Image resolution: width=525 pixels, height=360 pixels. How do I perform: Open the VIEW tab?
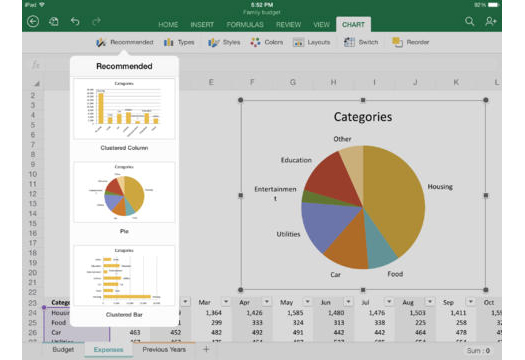(321, 25)
